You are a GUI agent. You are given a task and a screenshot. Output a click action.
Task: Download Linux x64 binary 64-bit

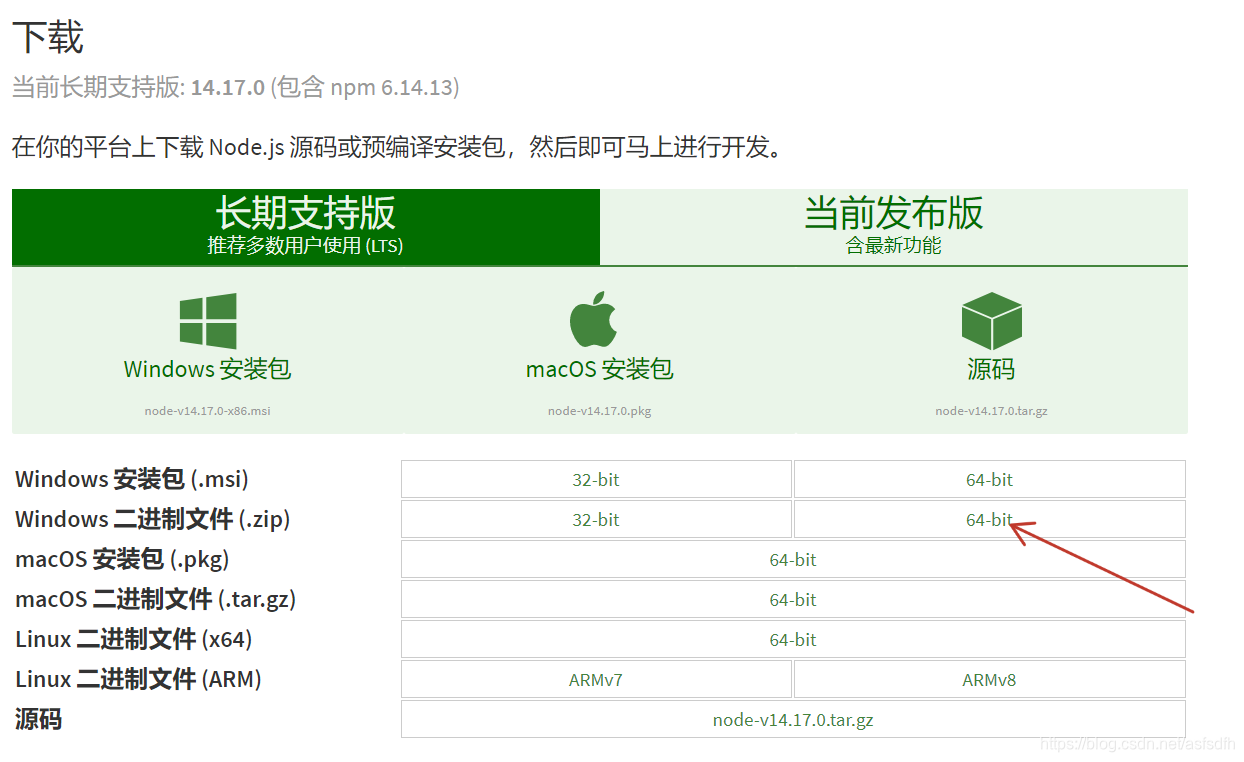[793, 639]
